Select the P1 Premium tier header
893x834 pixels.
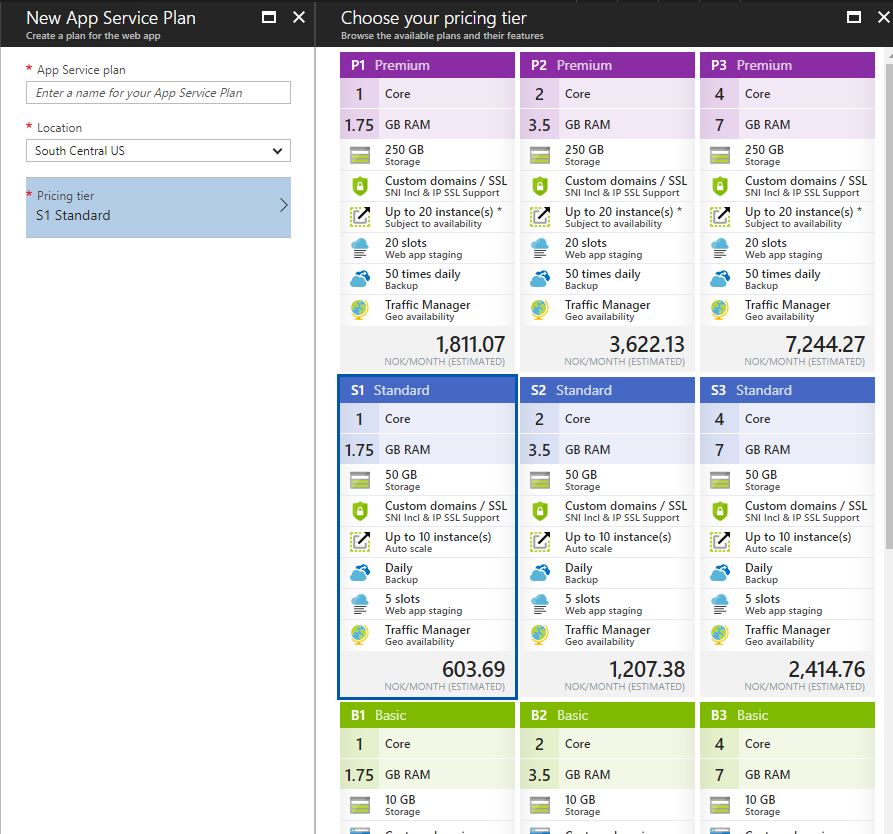click(427, 65)
